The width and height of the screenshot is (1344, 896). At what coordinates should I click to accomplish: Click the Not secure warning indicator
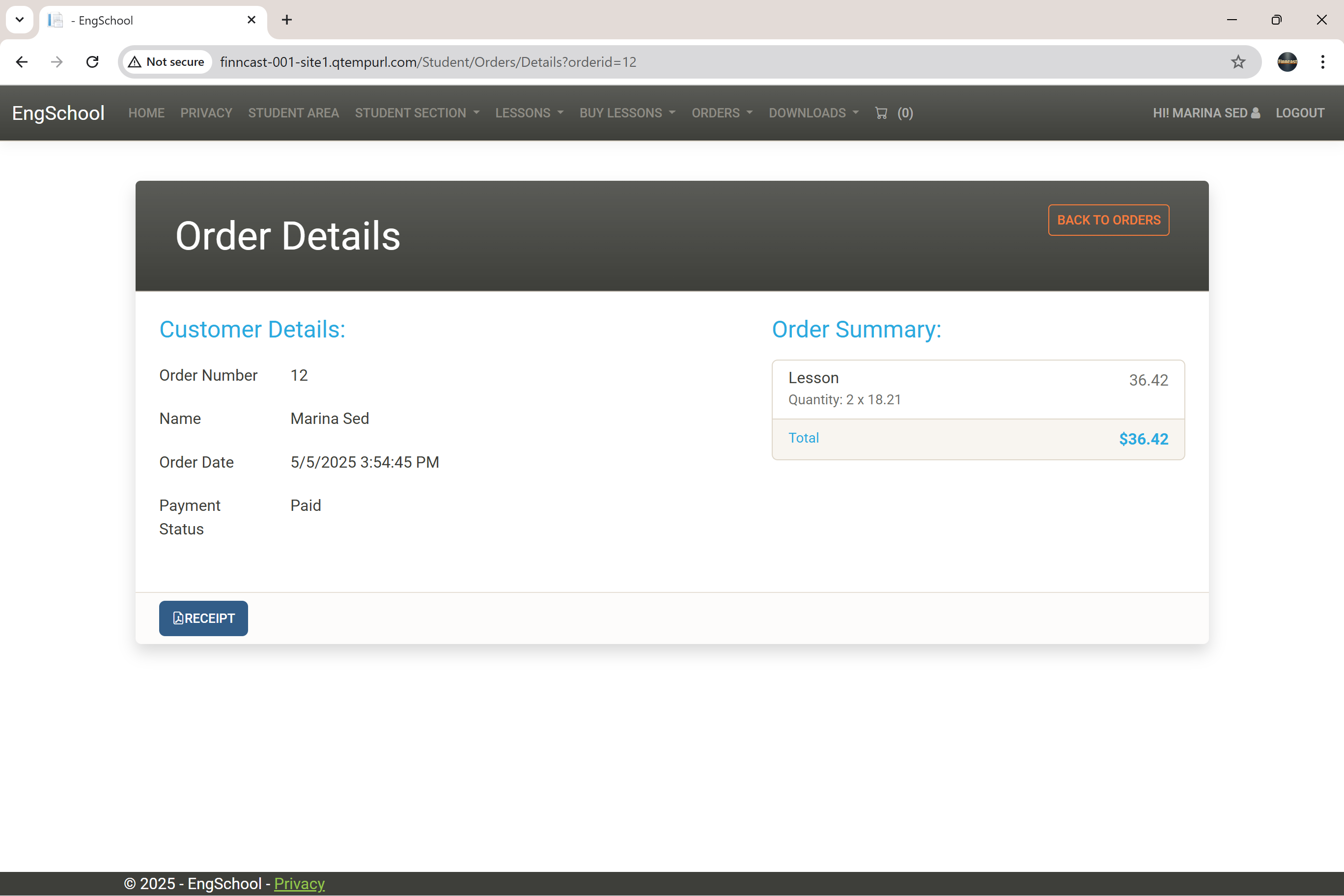pyautogui.click(x=166, y=62)
